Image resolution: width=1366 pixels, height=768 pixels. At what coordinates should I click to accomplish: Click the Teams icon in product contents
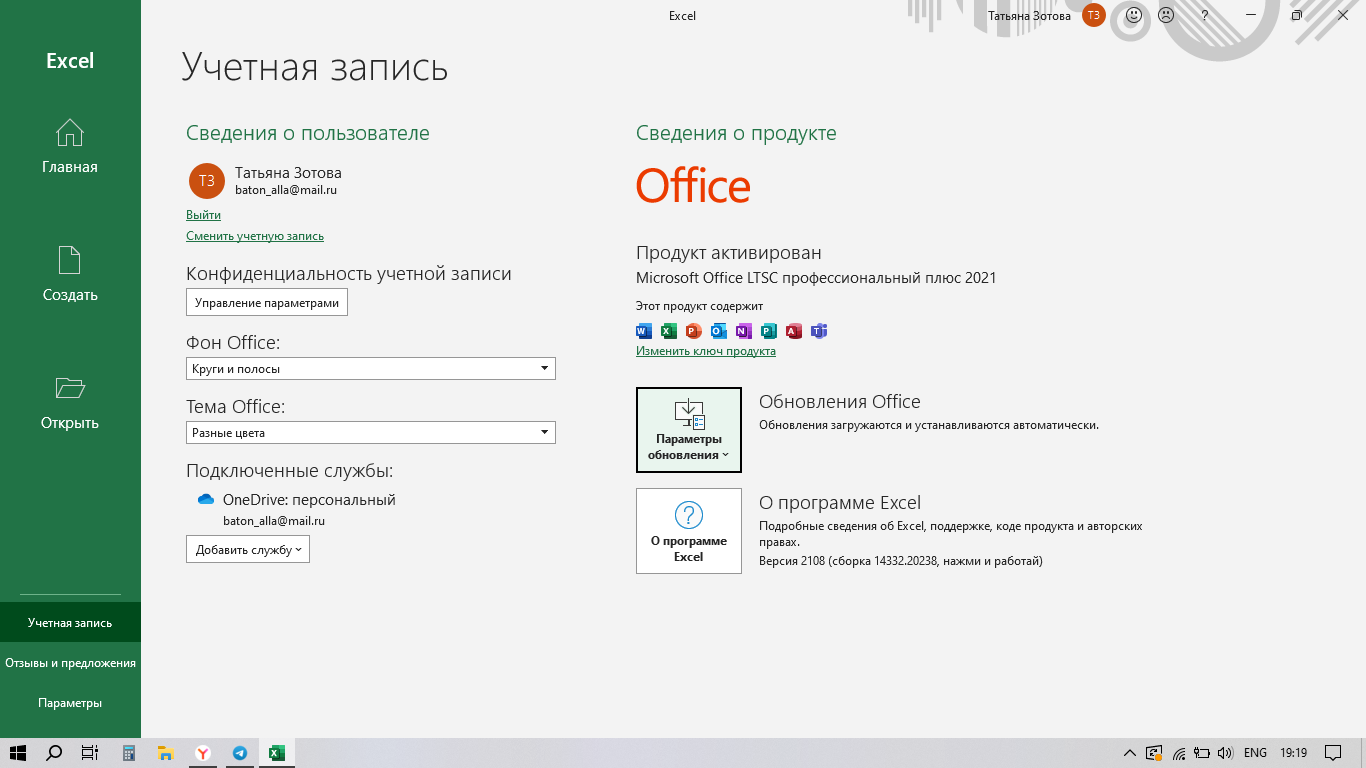tap(819, 331)
